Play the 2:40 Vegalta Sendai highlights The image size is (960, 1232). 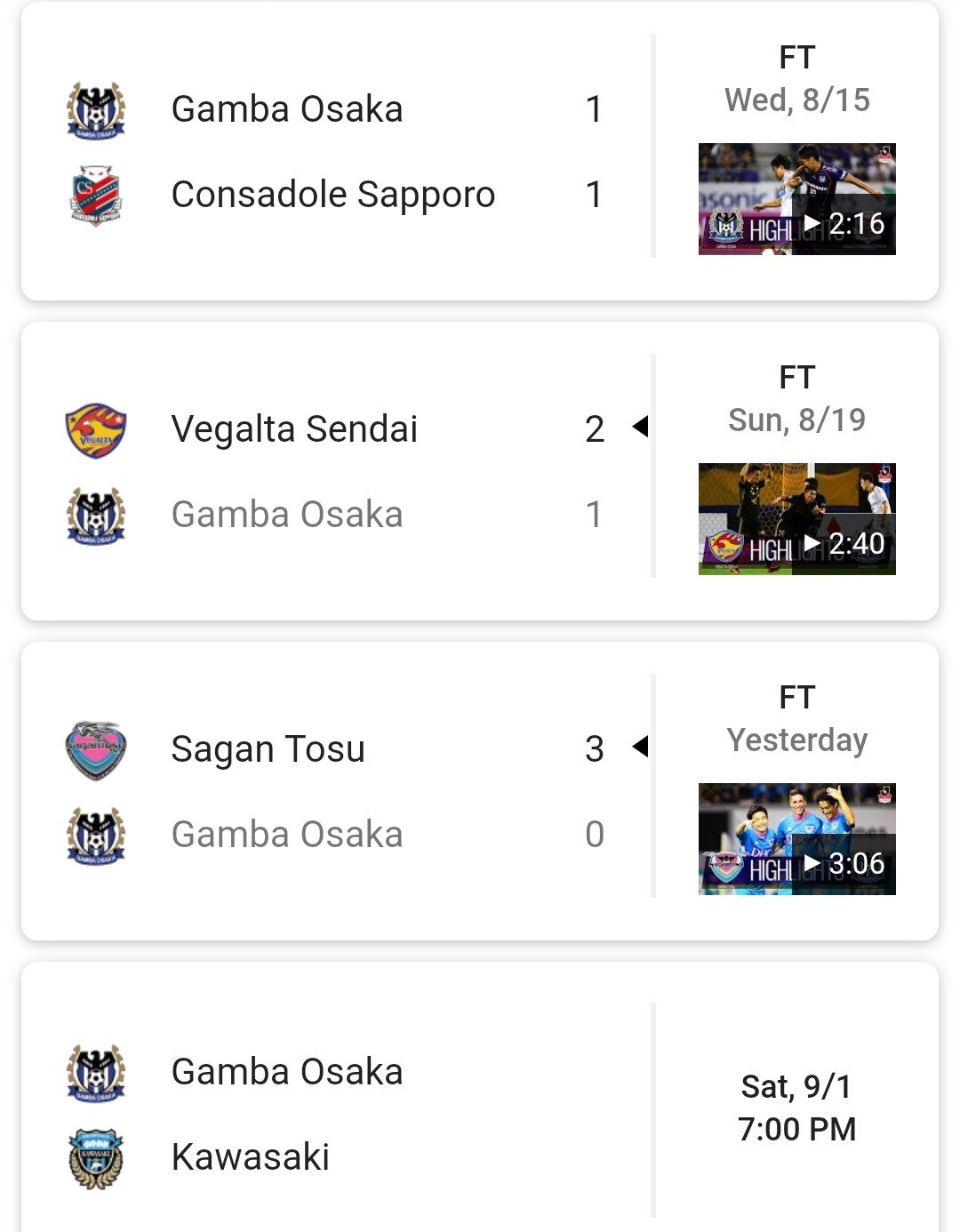click(x=797, y=519)
